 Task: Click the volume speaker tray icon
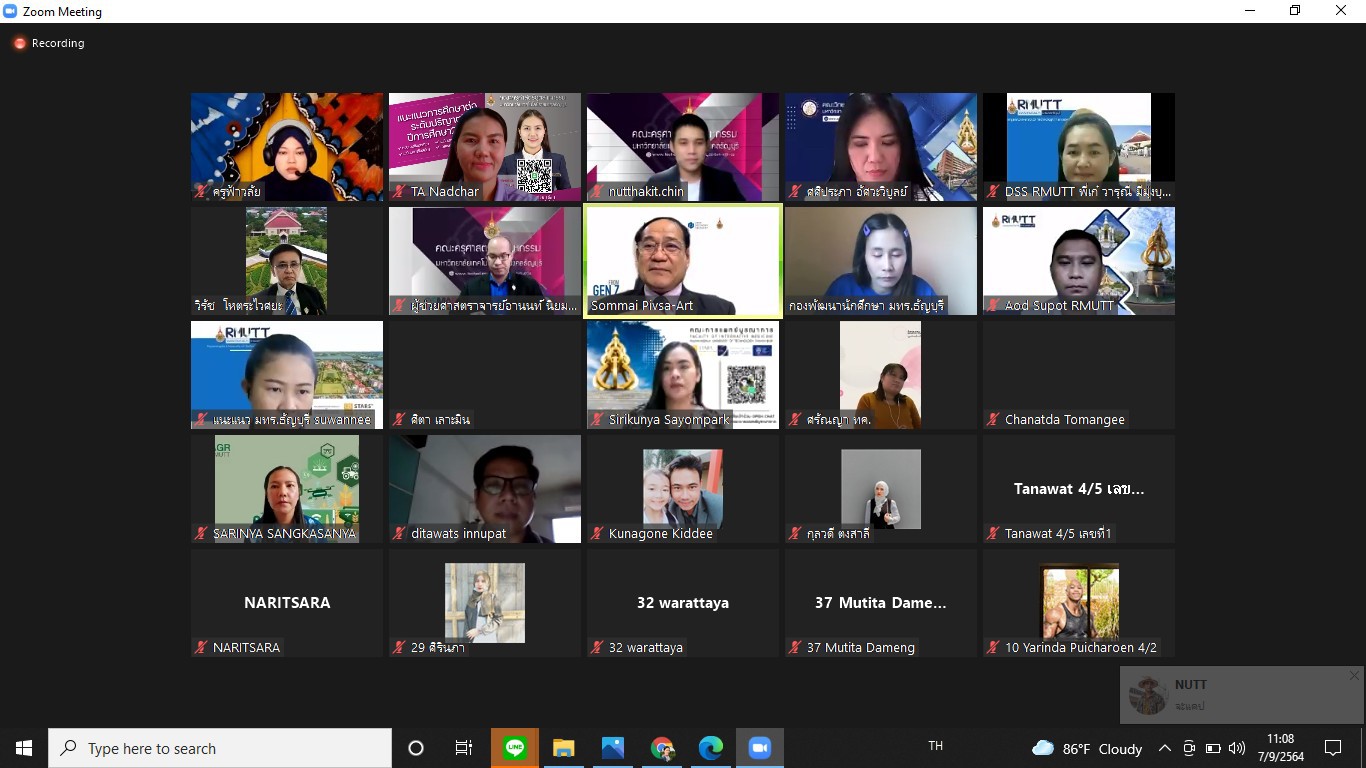pos(1237,748)
